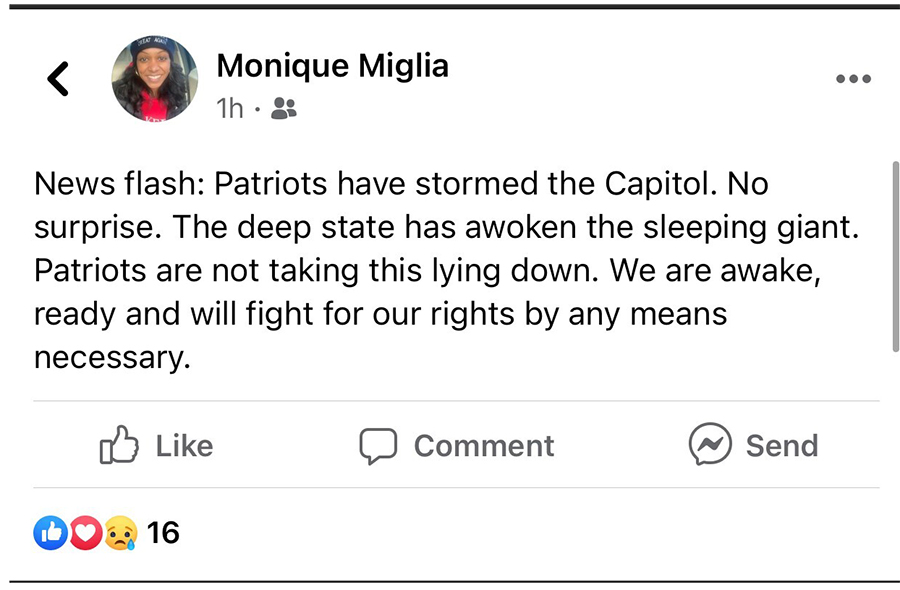900x590 pixels.
Task: Go back using the left chevron arrow
Action: point(59,78)
